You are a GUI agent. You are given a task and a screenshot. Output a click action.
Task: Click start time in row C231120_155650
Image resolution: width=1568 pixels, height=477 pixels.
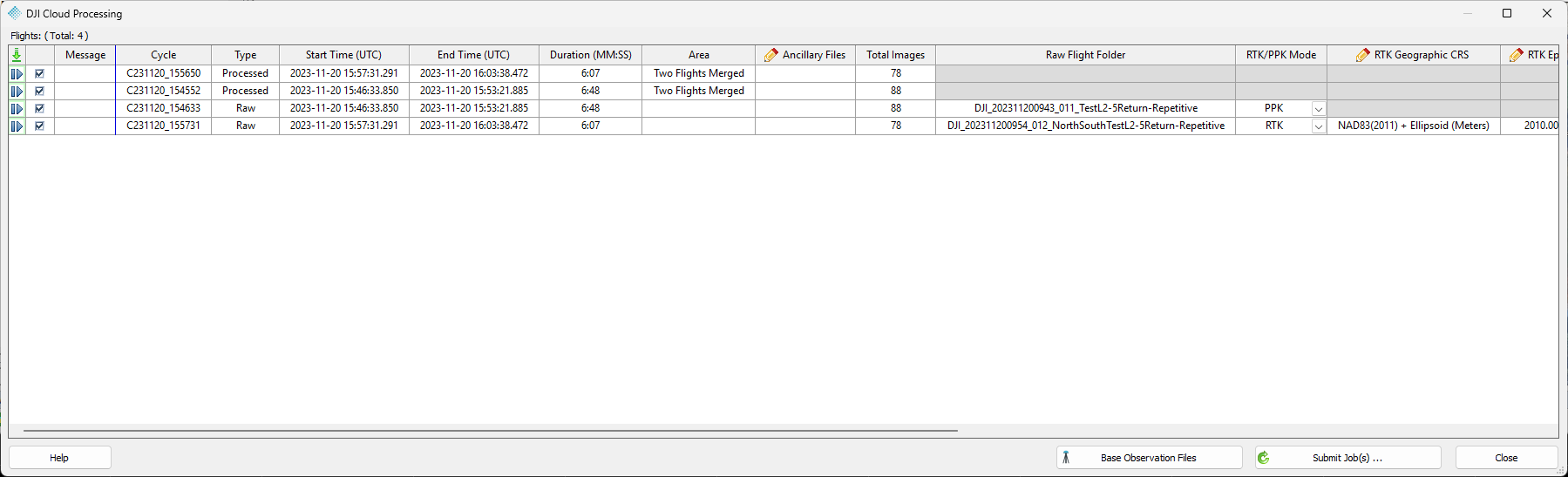(x=344, y=73)
